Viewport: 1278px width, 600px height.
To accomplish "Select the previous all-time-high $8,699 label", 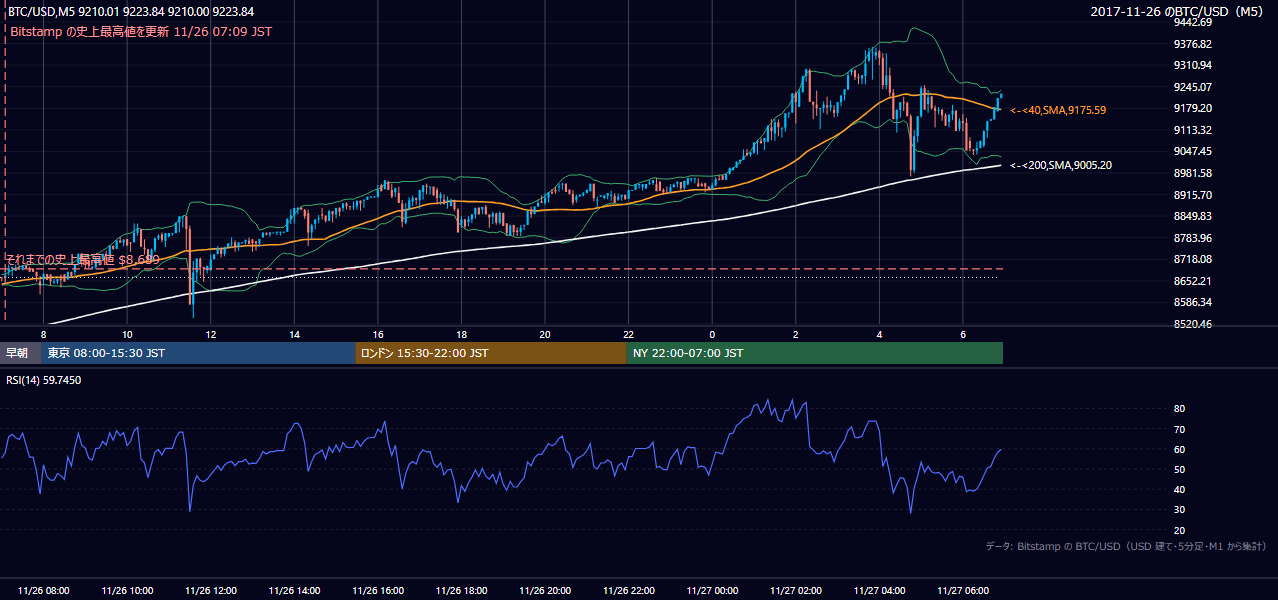I will (x=82, y=259).
